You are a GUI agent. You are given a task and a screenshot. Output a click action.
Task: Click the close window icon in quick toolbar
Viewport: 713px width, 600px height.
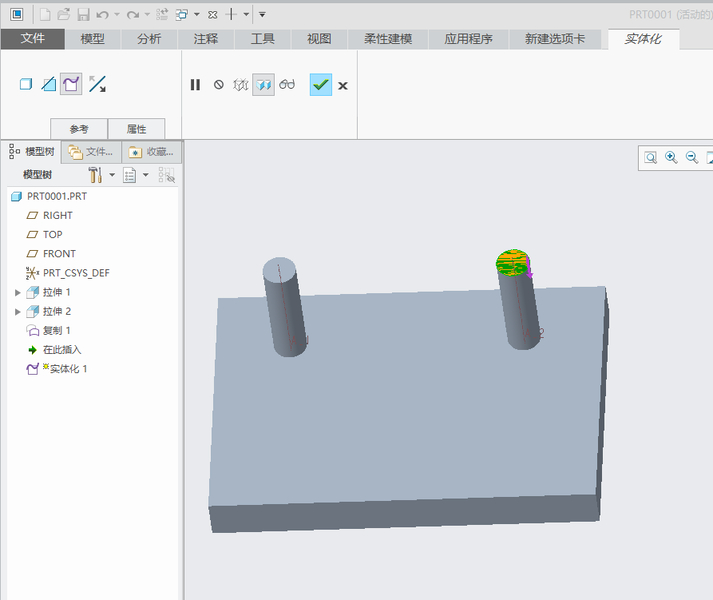(x=212, y=15)
